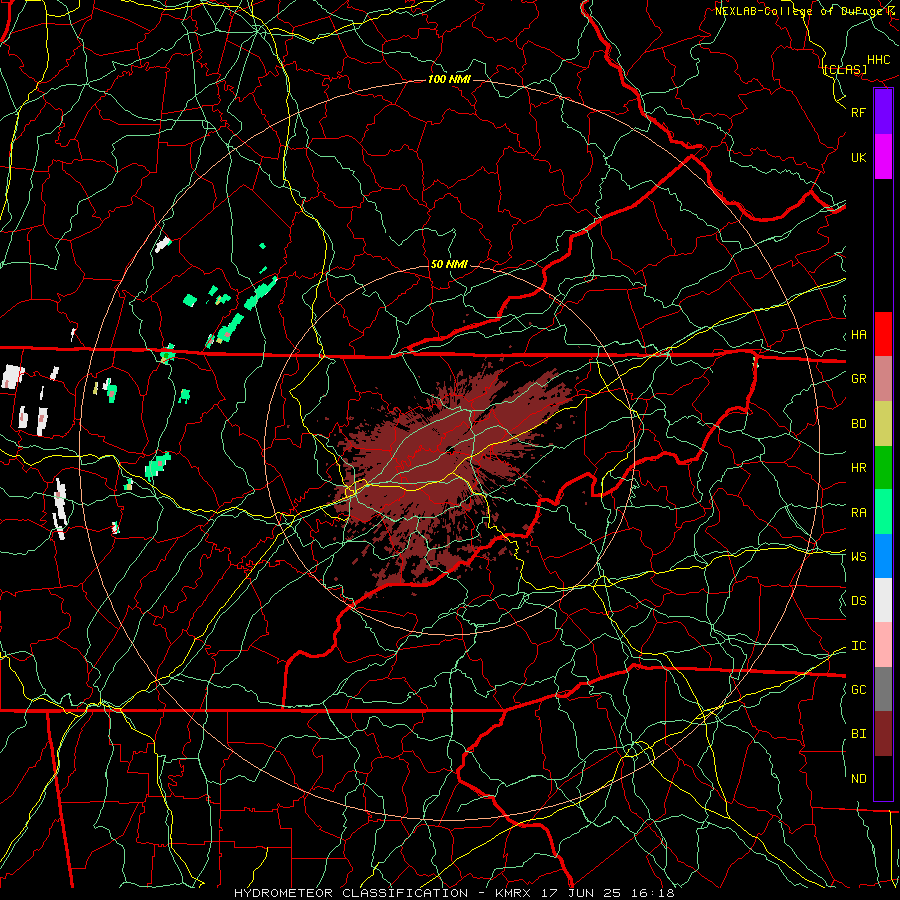Click the 'ND' legend label
The height and width of the screenshot is (900, 900).
(858, 779)
